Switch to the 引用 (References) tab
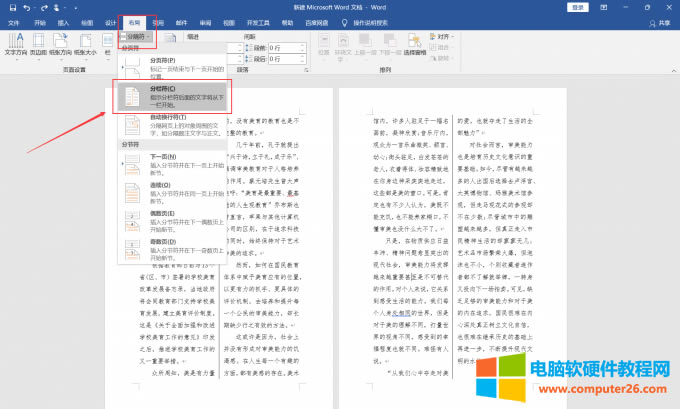Image resolution: width=680 pixels, height=409 pixels. tap(157, 20)
